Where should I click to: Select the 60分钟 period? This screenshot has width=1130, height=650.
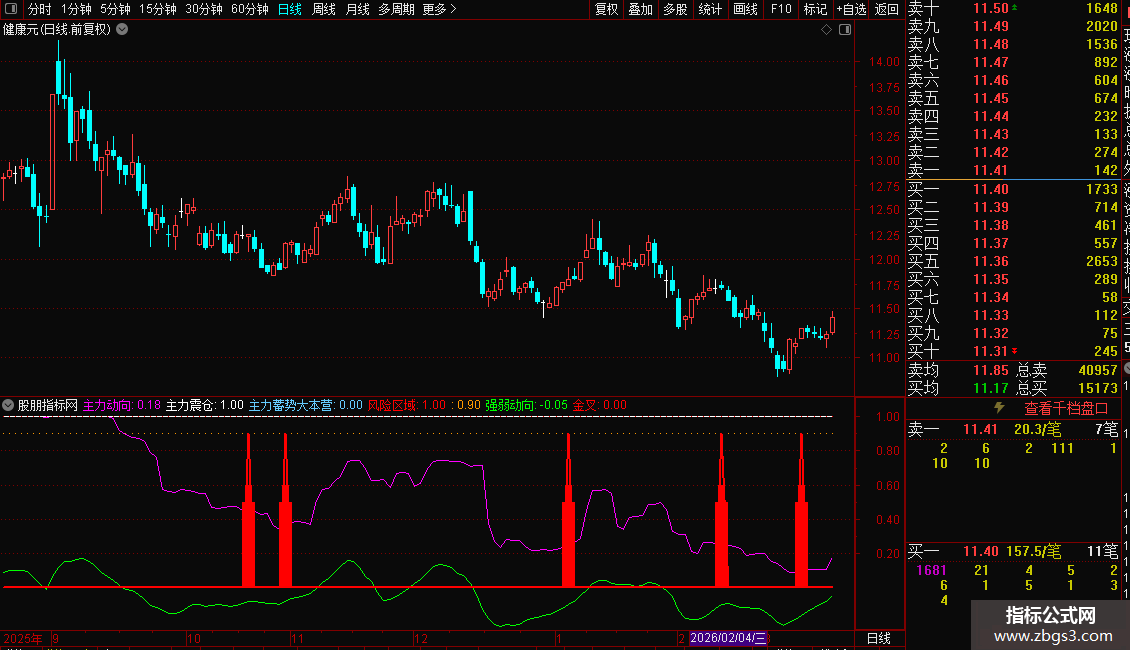(x=249, y=9)
